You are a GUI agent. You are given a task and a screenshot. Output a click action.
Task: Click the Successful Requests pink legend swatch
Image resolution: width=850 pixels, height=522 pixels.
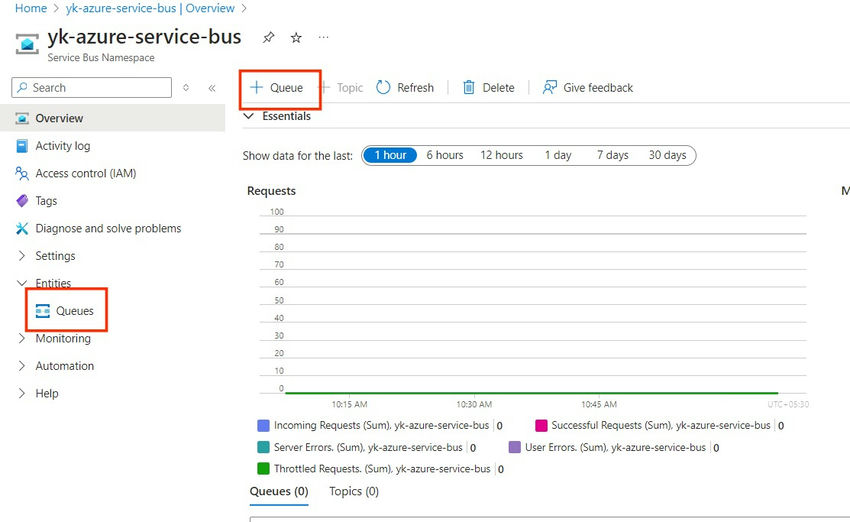click(x=541, y=426)
